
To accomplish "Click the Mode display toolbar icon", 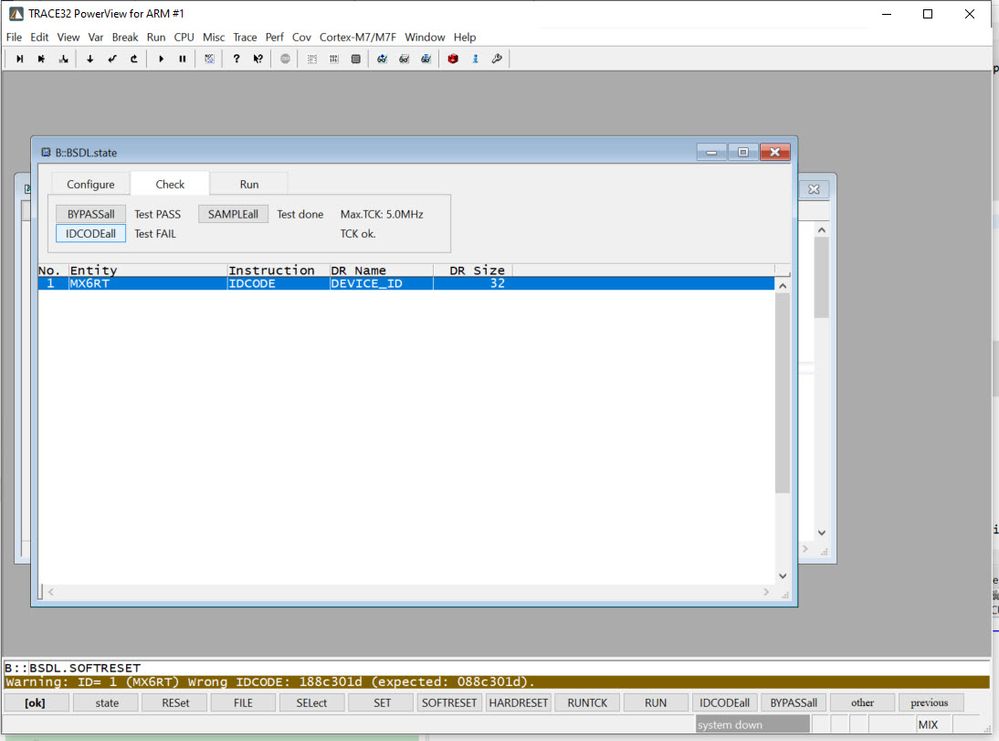I will pyautogui.click(x=209, y=59).
